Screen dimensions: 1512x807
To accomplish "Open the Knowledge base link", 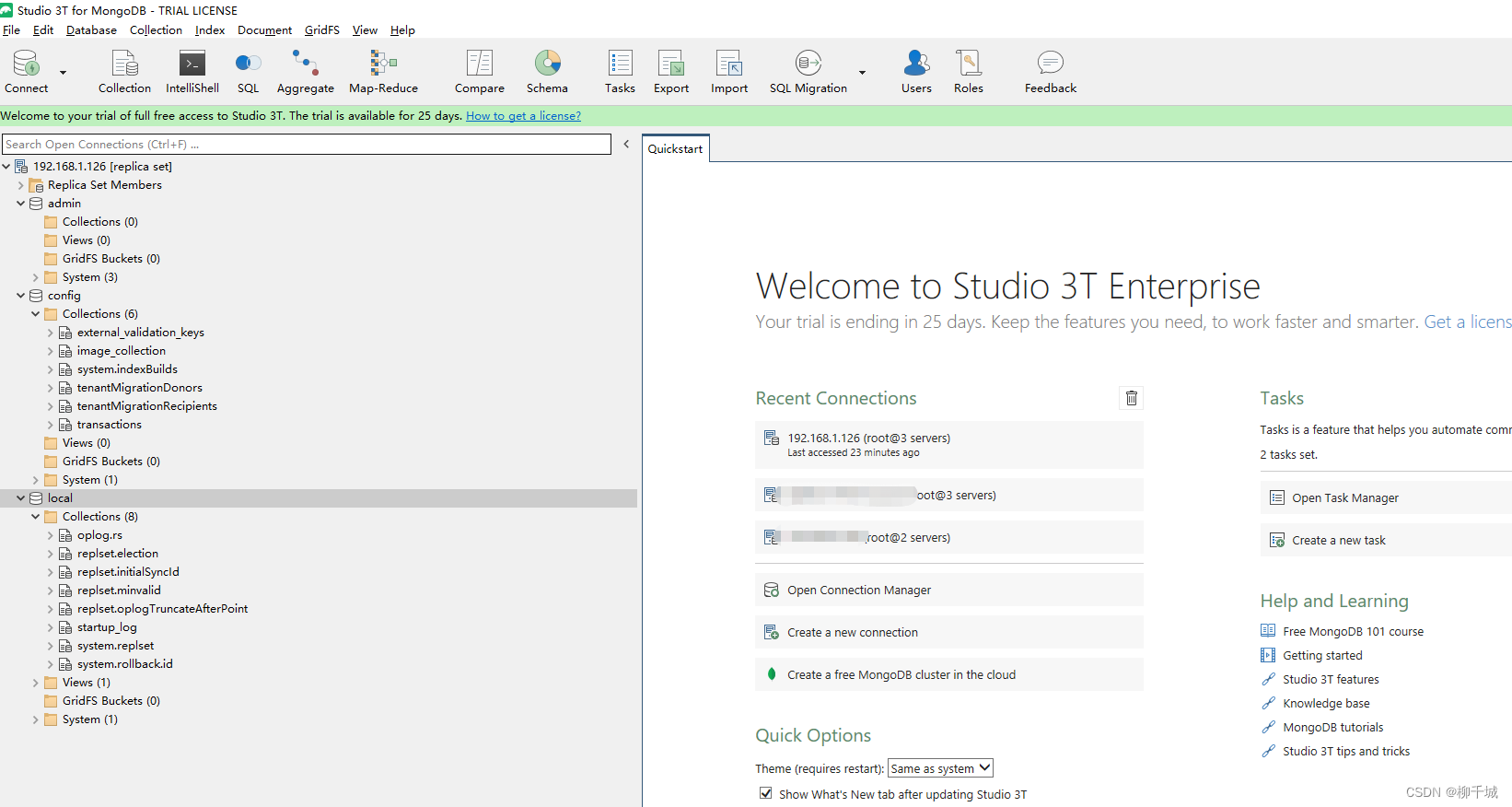I will point(1326,704).
